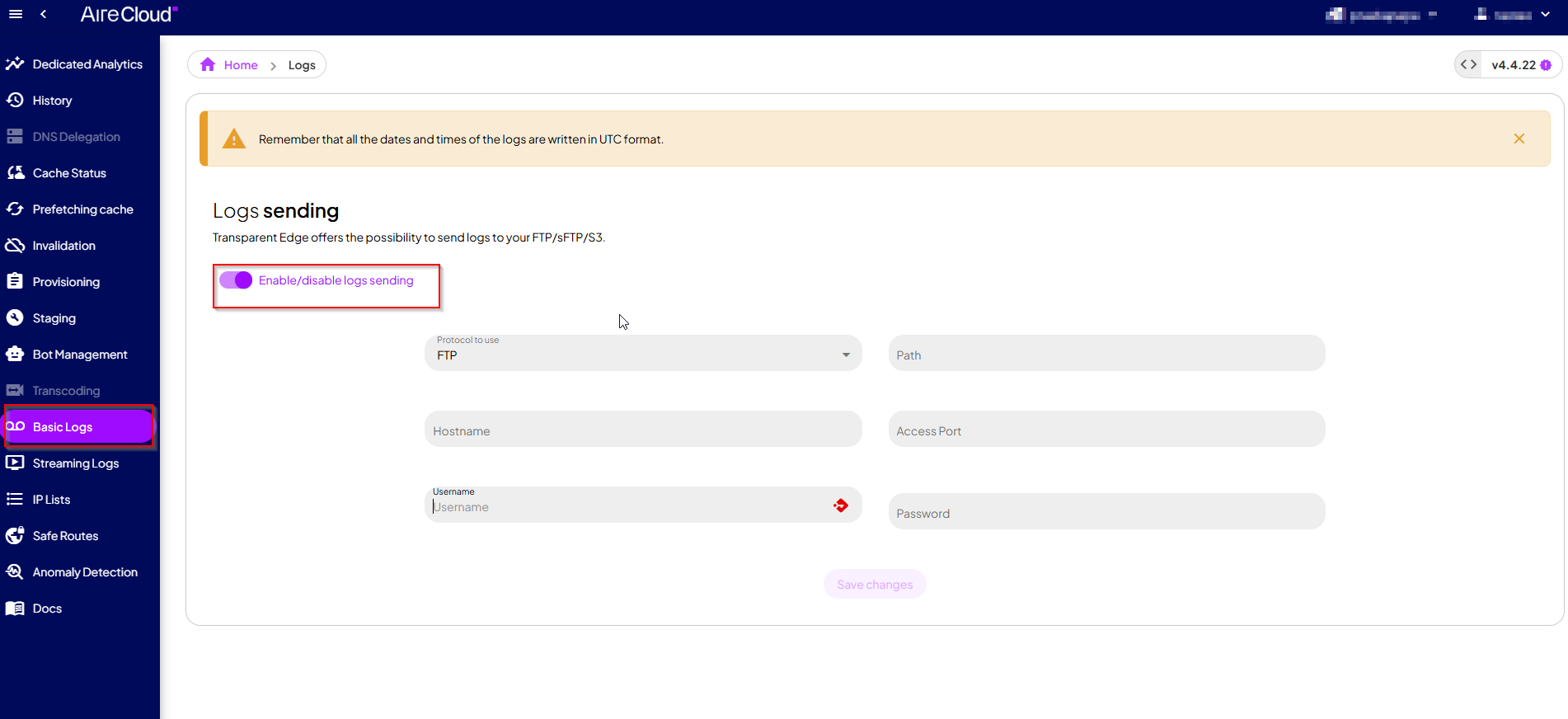
Task: Click the warning triangle icon in banner
Action: click(234, 139)
